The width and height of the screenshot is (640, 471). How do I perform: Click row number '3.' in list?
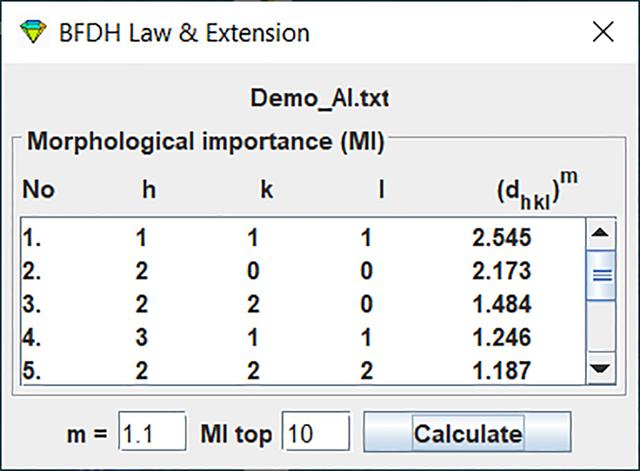(x=31, y=304)
